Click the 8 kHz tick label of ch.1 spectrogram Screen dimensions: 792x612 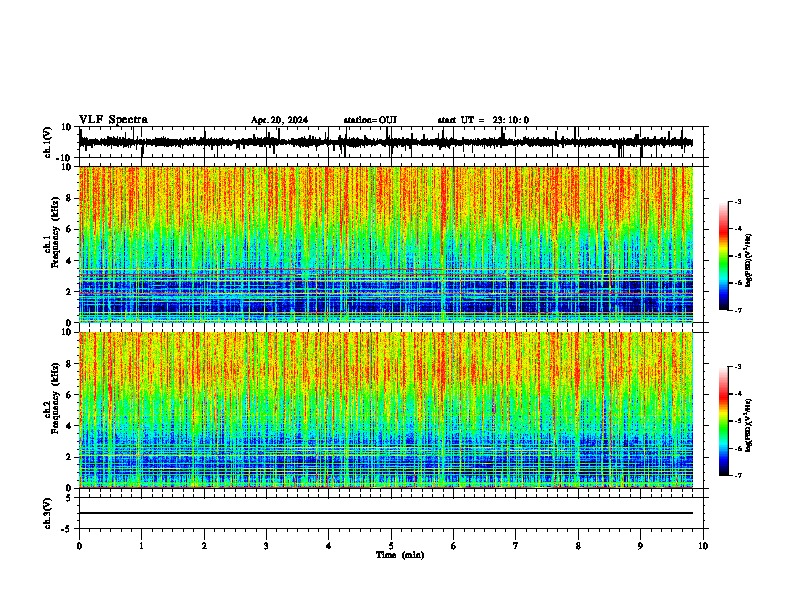click(69, 198)
